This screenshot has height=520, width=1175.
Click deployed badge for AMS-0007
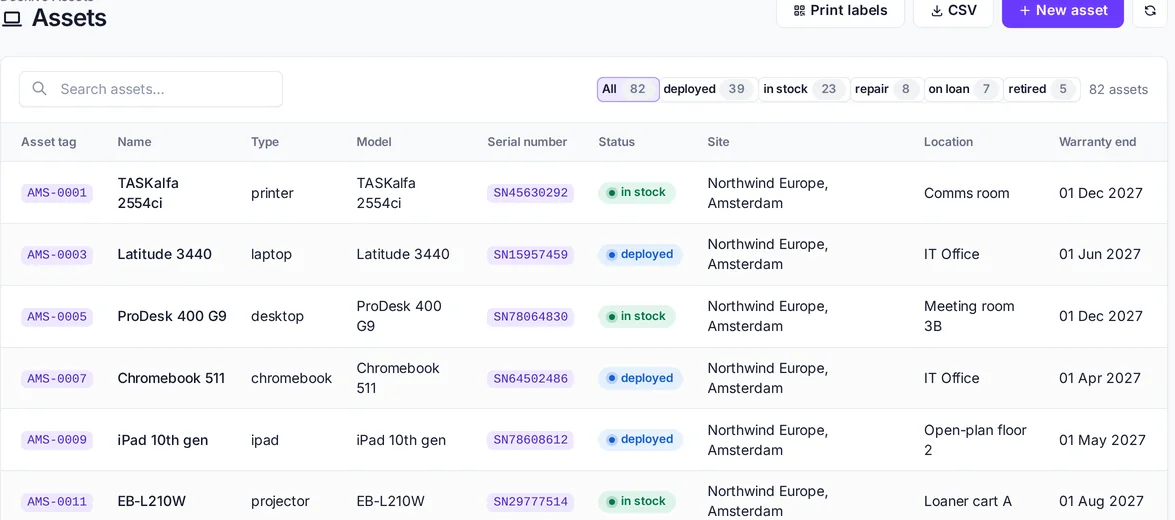click(641, 378)
